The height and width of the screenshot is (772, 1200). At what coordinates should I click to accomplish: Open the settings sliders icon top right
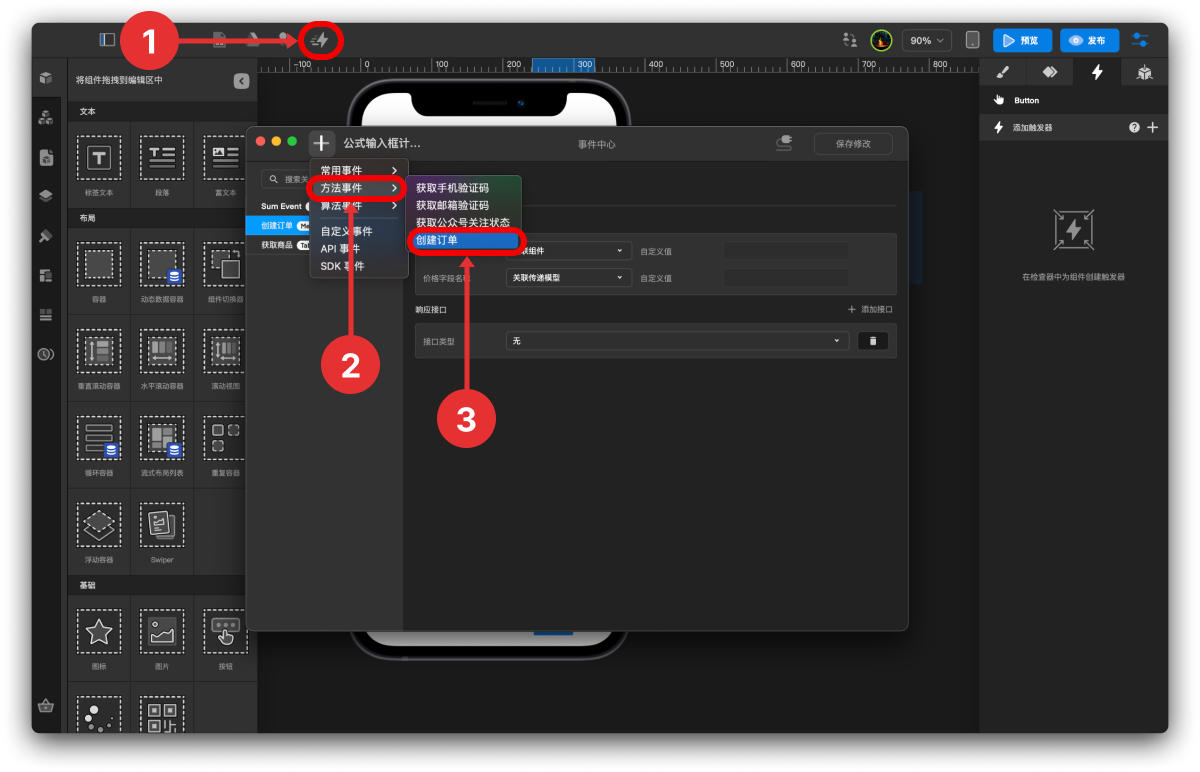point(1140,40)
